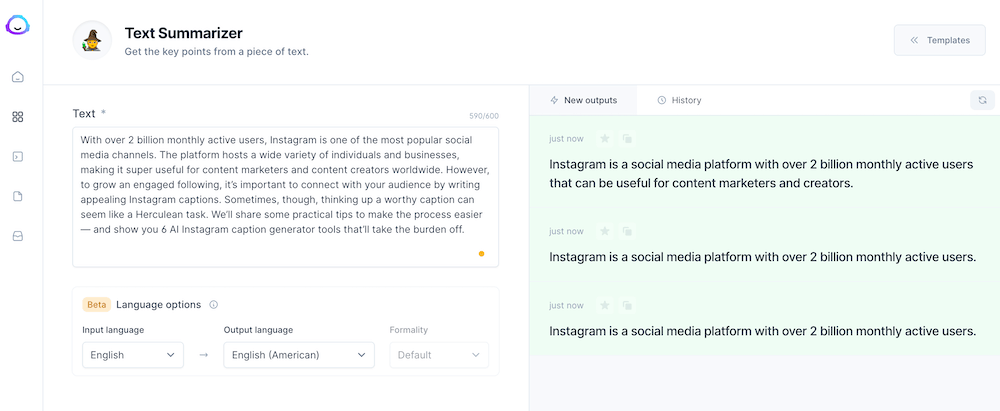Viewport: 1000px width, 411px height.
Task: Open the templates grid icon in sidebar
Action: pyautogui.click(x=18, y=117)
